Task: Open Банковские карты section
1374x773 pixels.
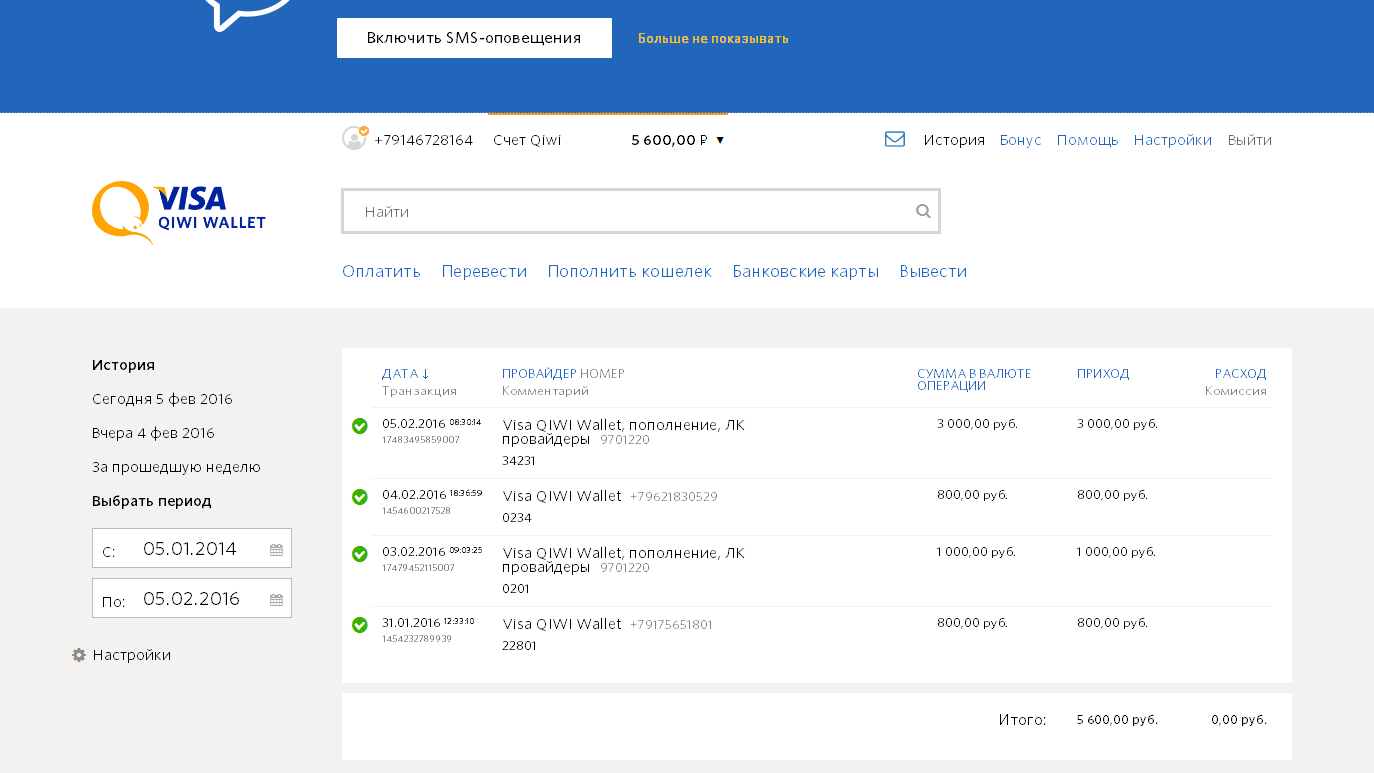Action: pyautogui.click(x=806, y=271)
